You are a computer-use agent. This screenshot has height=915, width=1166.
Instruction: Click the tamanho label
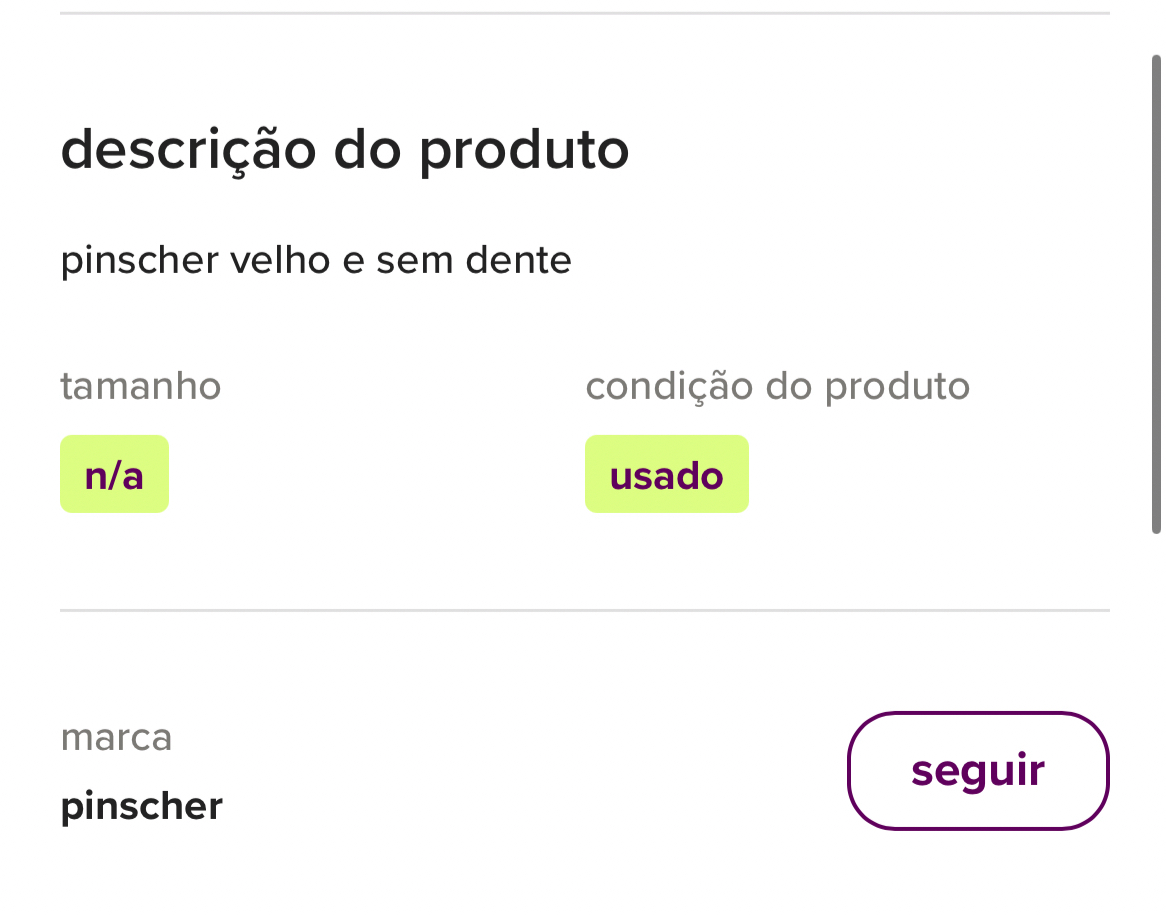[x=141, y=386]
